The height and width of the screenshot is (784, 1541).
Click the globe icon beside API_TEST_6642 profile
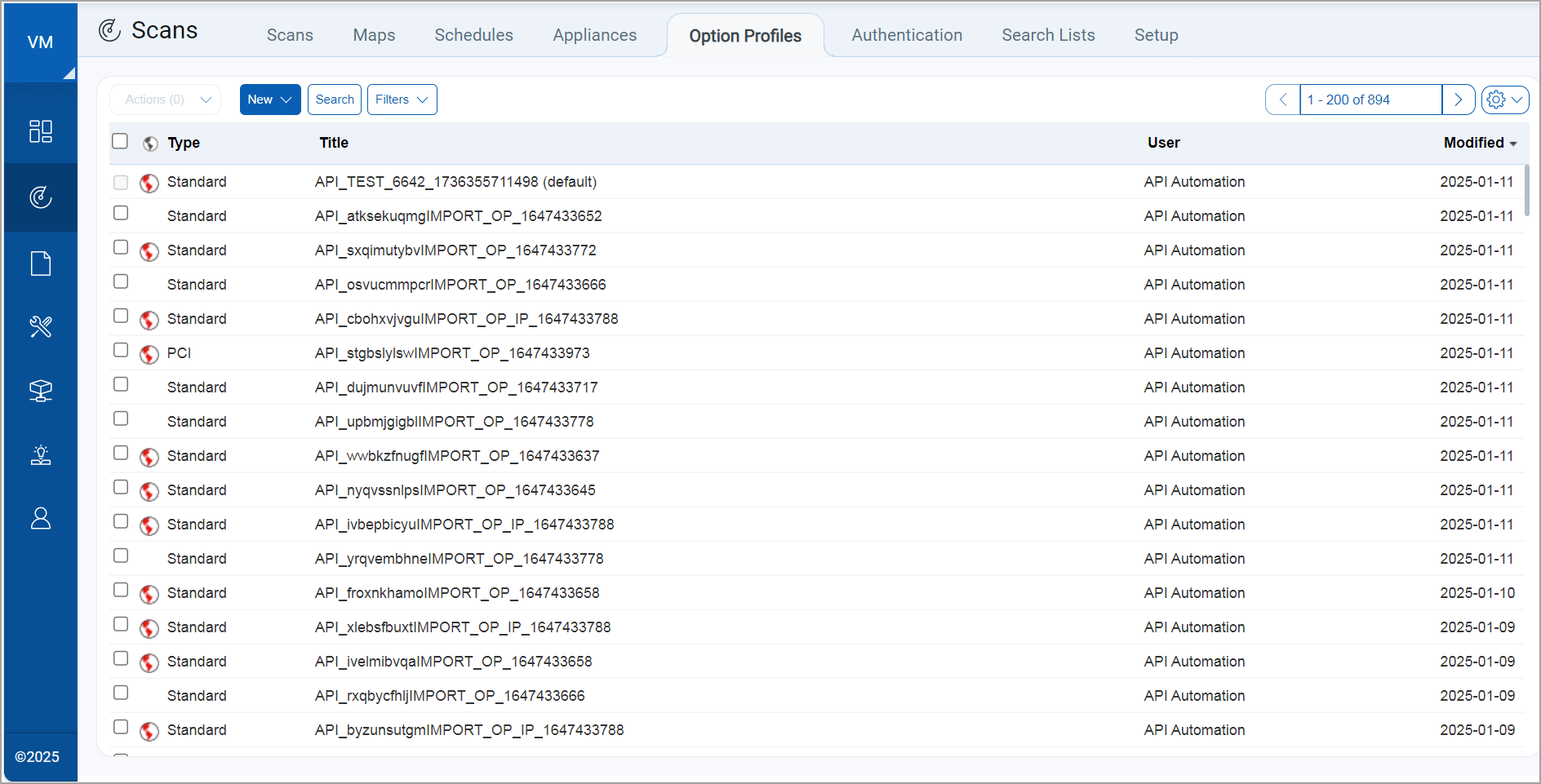(149, 184)
